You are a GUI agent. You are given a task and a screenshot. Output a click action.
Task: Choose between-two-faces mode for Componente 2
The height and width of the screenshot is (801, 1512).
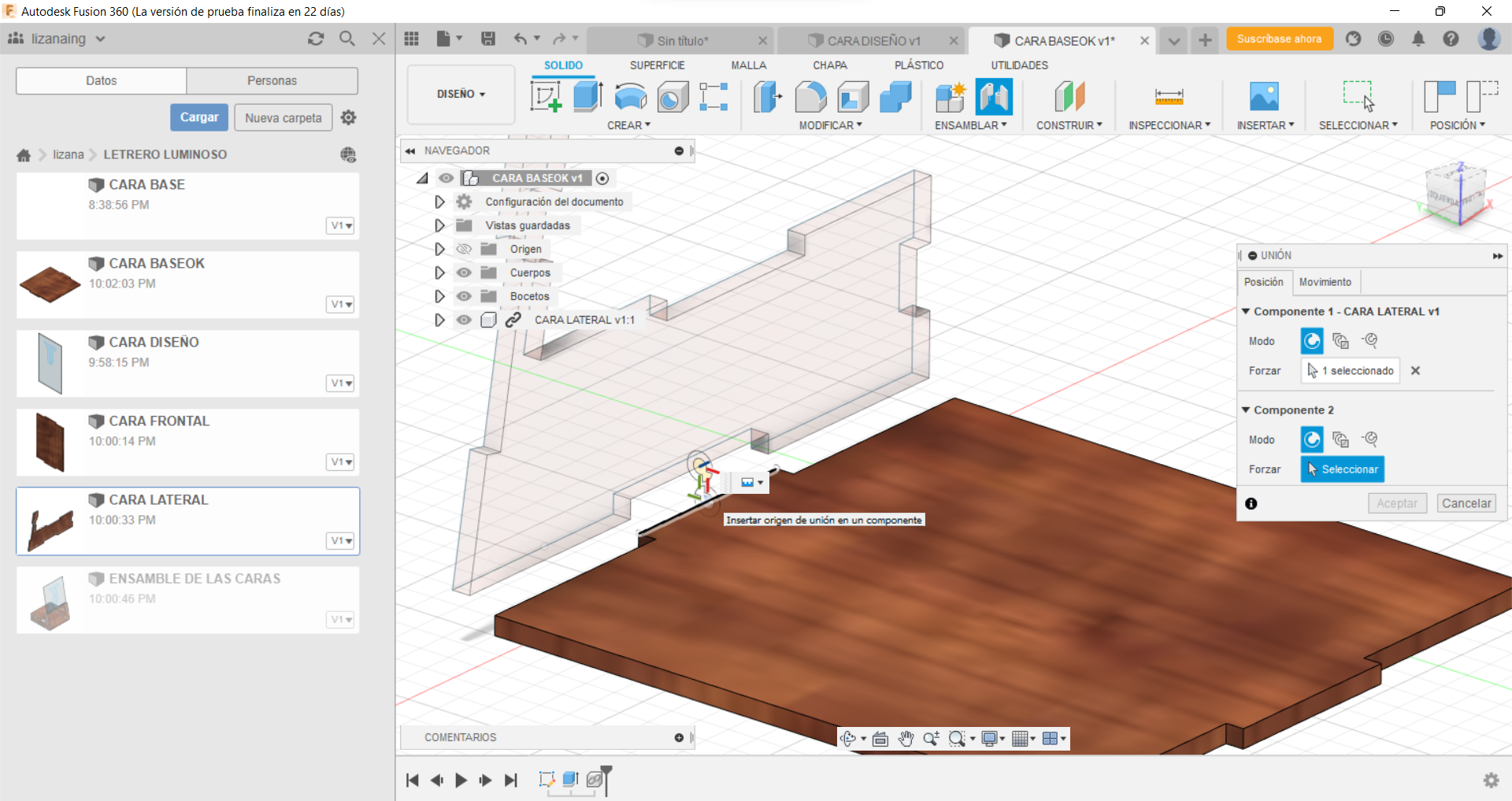[x=1340, y=439]
